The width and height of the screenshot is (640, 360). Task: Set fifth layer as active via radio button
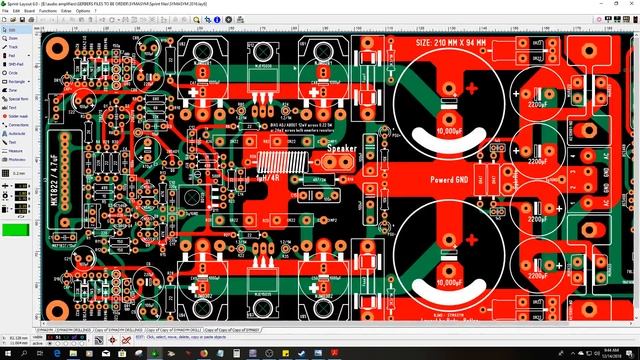[82, 343]
